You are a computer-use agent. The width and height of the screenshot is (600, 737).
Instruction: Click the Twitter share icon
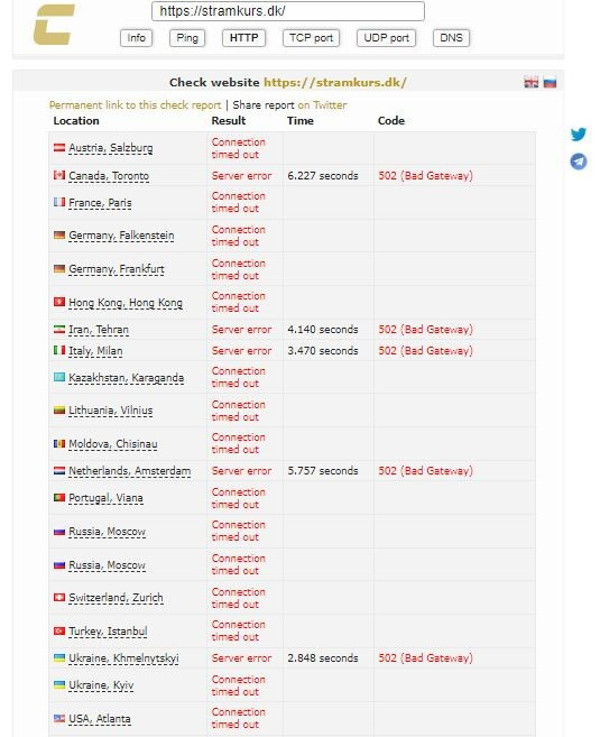click(x=578, y=134)
